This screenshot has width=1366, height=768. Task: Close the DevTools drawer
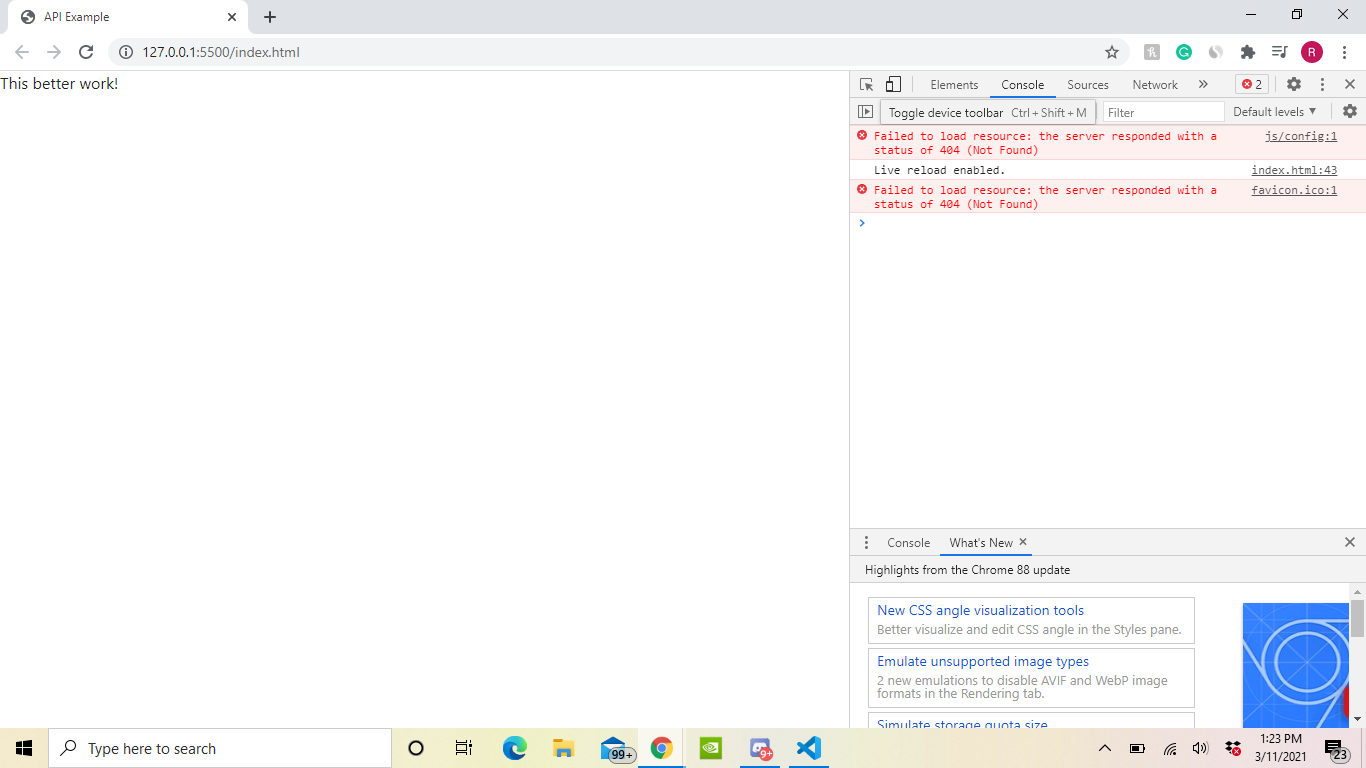coord(1350,542)
